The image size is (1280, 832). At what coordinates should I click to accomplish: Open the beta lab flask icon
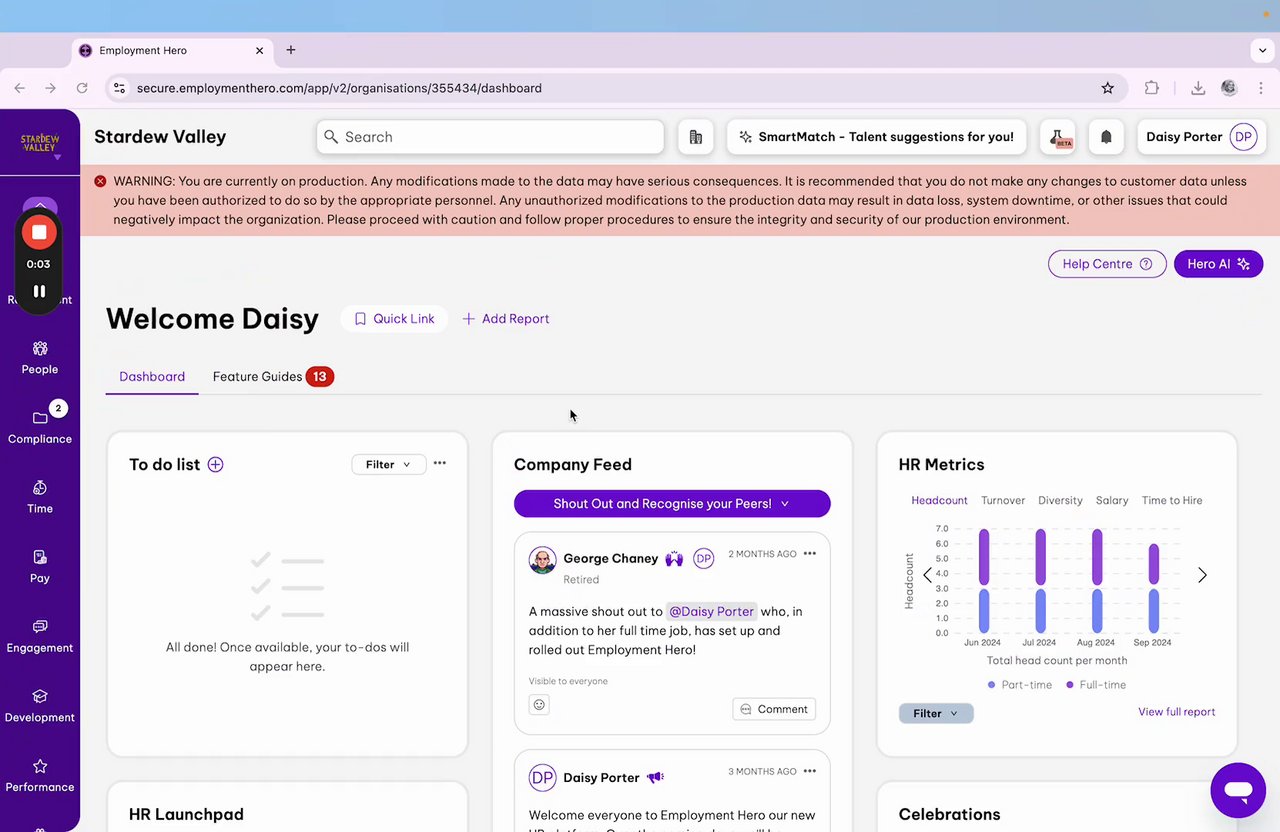coord(1058,137)
